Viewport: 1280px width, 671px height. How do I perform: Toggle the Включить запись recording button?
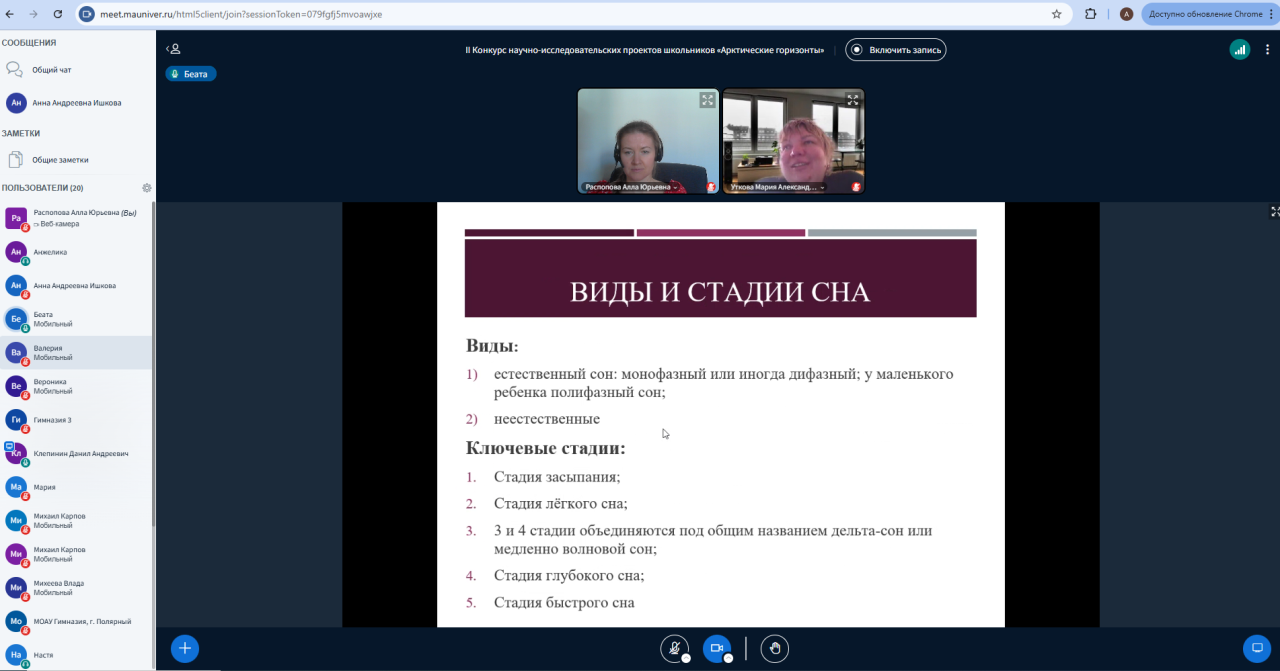[895, 50]
